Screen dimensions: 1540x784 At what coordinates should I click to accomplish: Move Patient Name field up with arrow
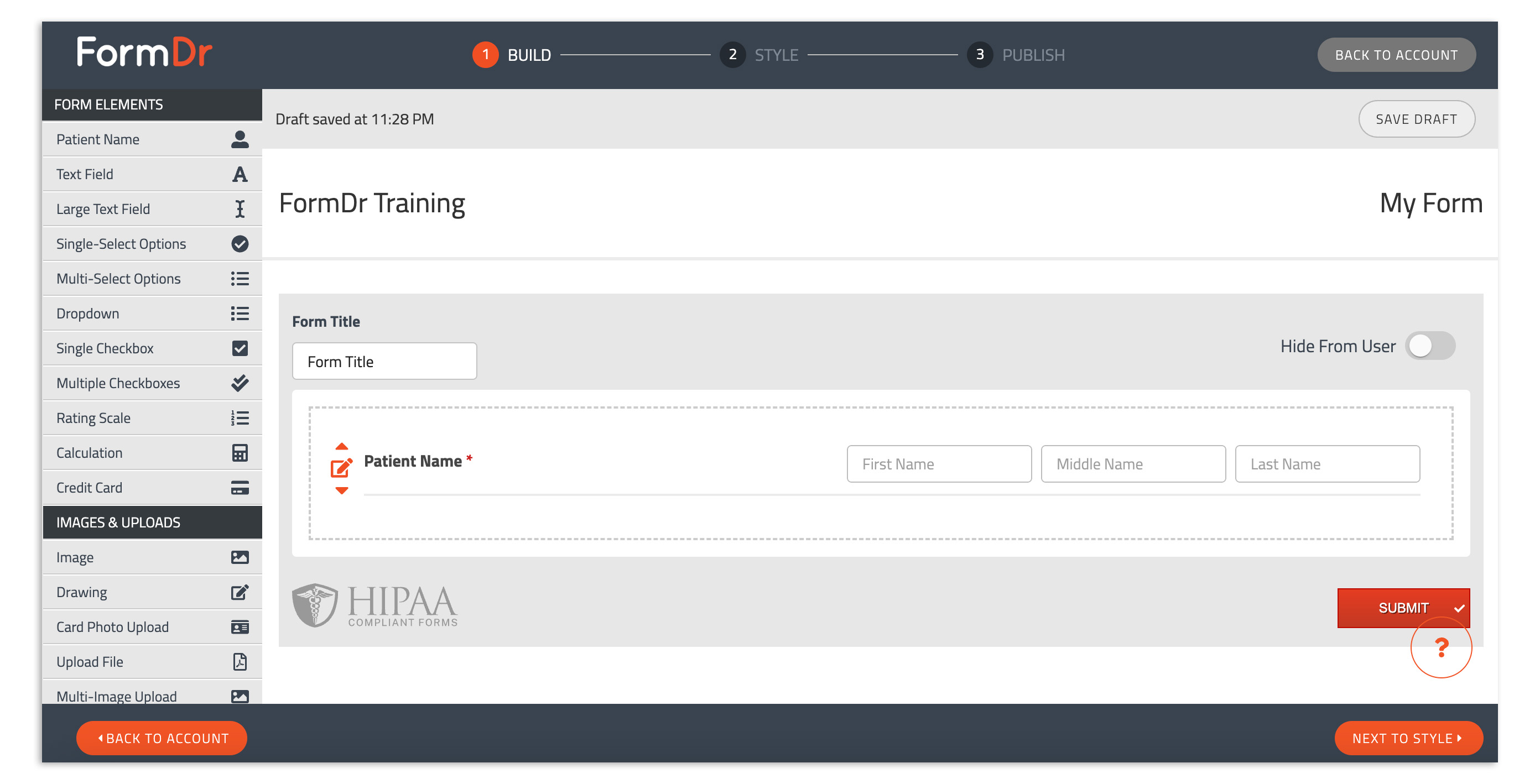341,446
